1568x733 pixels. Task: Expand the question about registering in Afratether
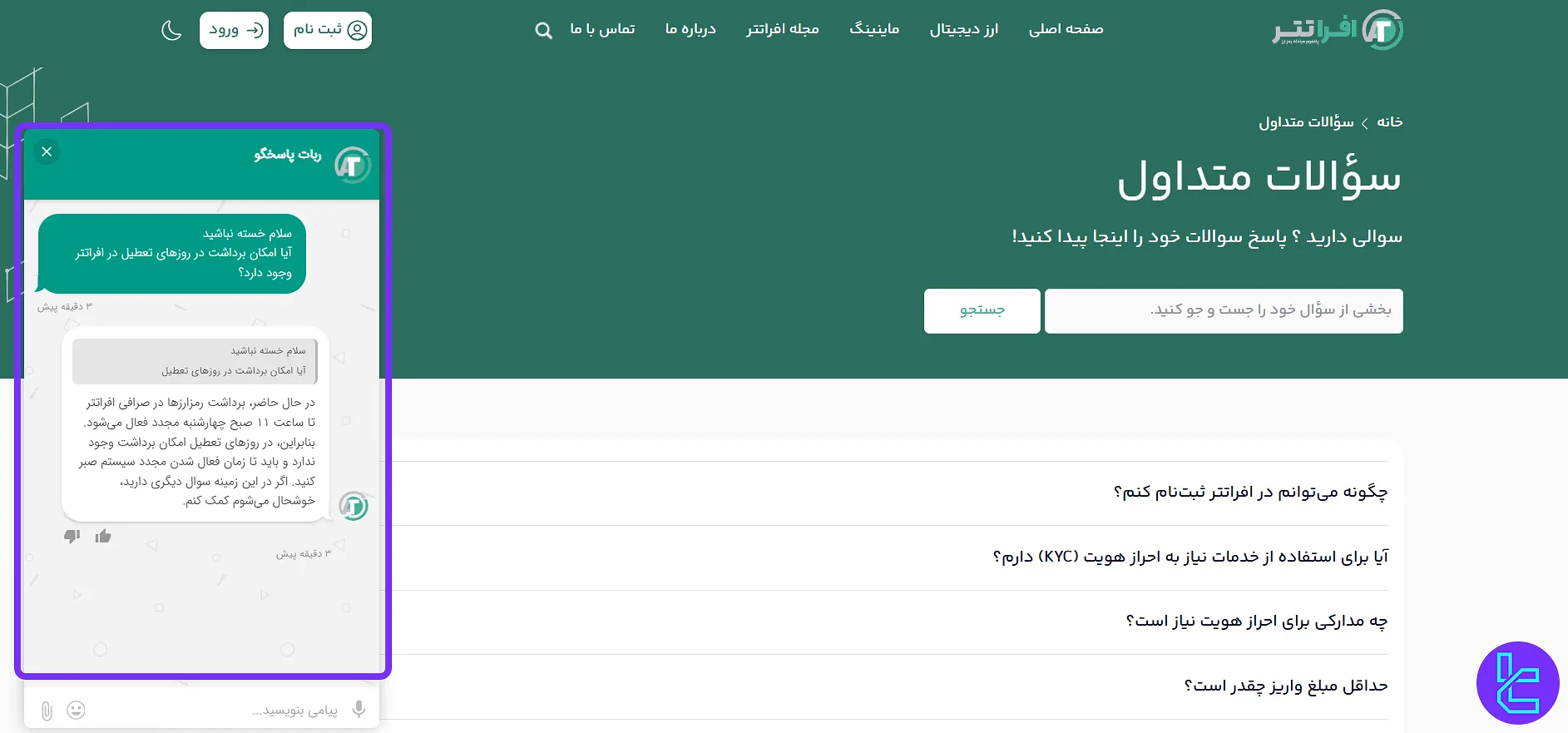1249,493
